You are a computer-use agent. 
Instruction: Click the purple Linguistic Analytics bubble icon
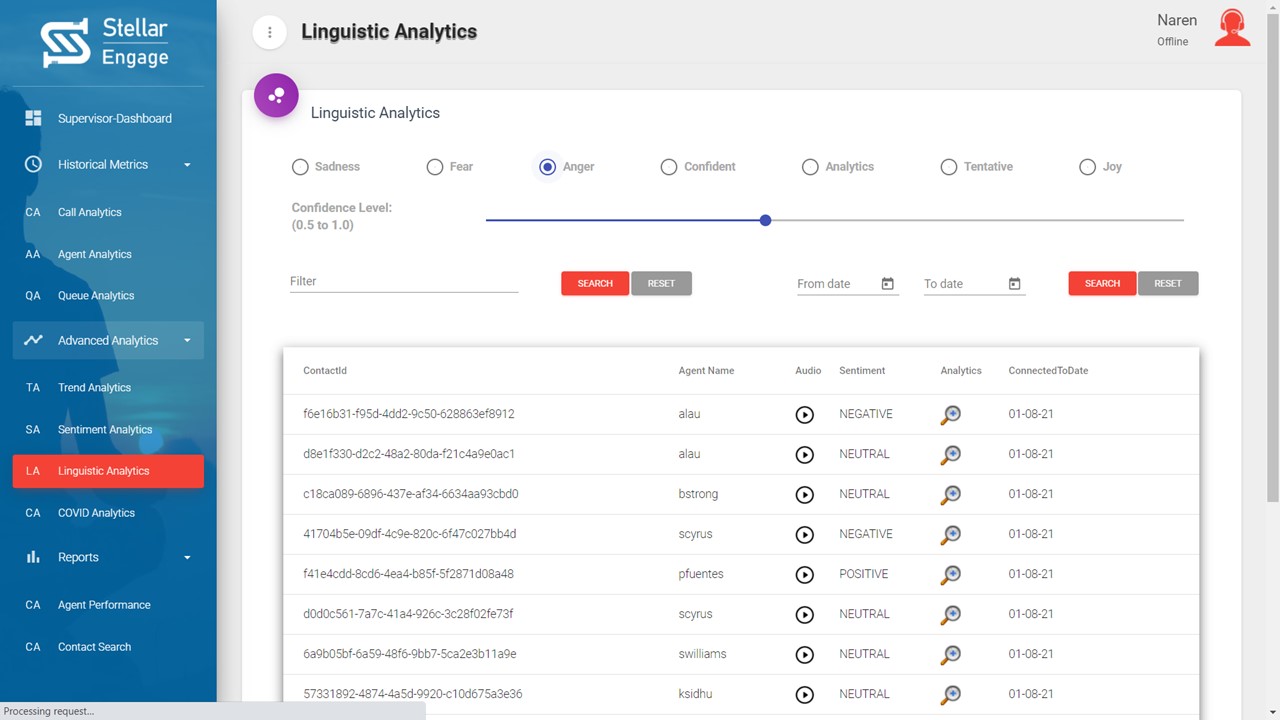276,96
